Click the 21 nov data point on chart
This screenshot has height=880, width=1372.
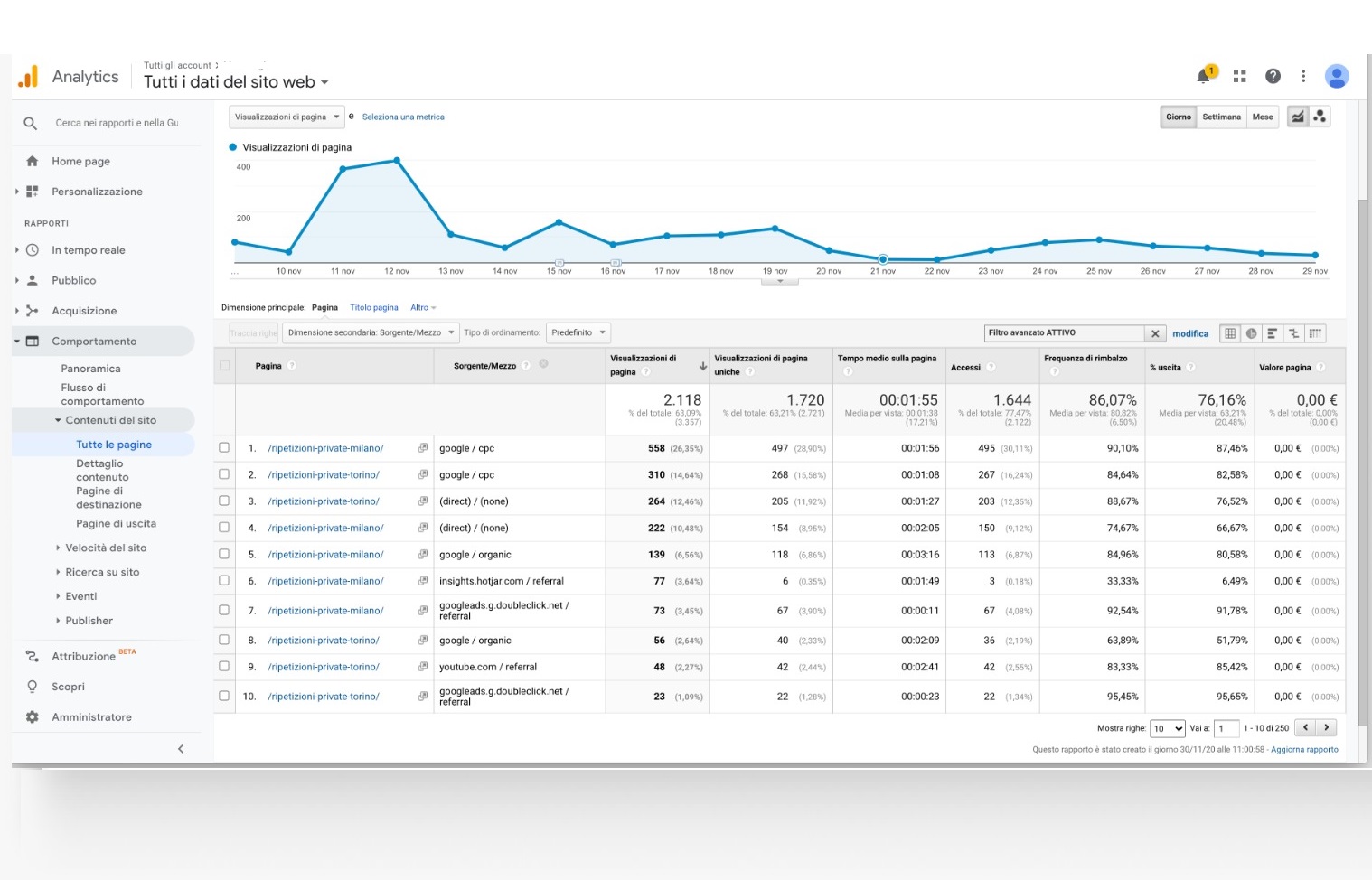click(x=883, y=259)
